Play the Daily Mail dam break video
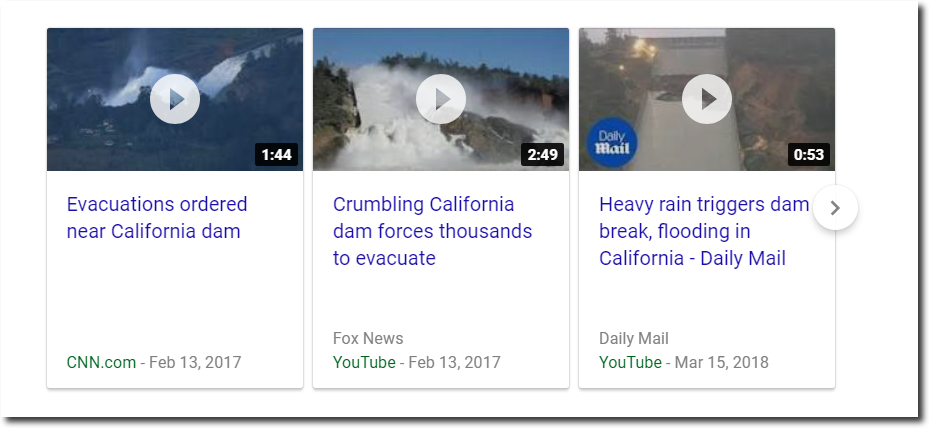The width and height of the screenshot is (929, 428). point(707,99)
